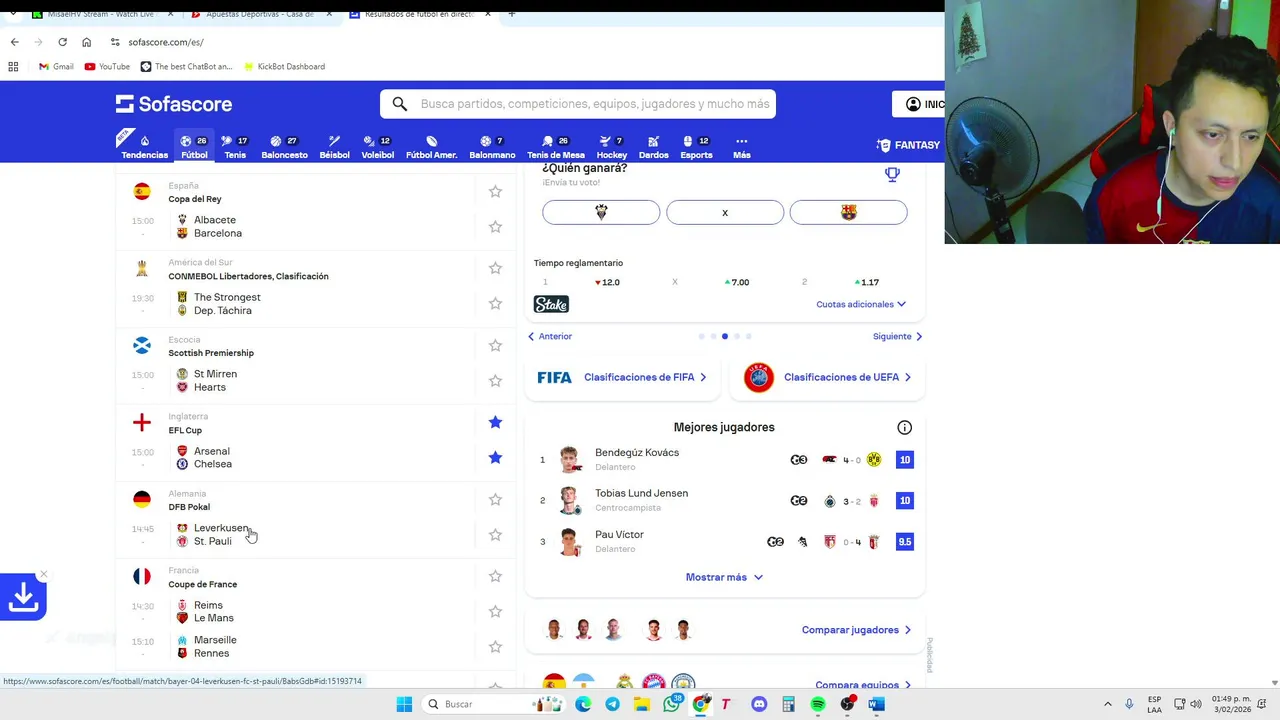Vote X for a draw
Screen dimensions: 1280x720
(725, 212)
